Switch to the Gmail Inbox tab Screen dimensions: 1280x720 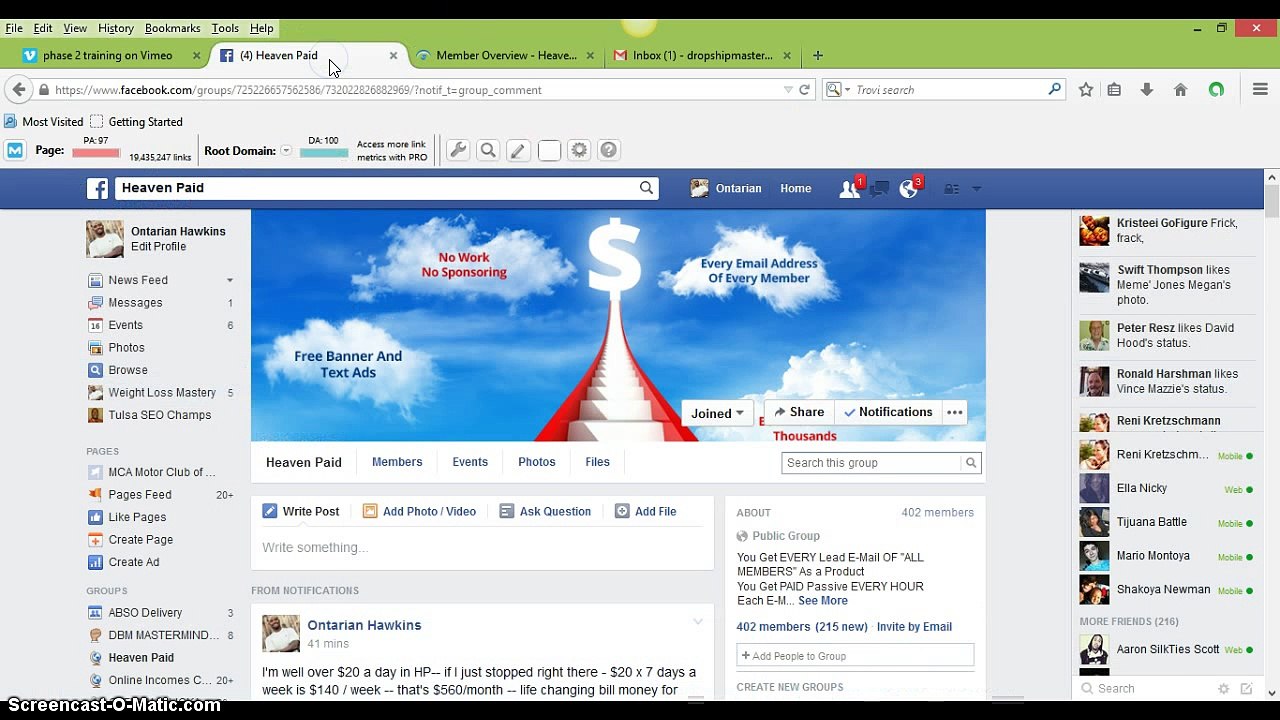click(x=702, y=56)
